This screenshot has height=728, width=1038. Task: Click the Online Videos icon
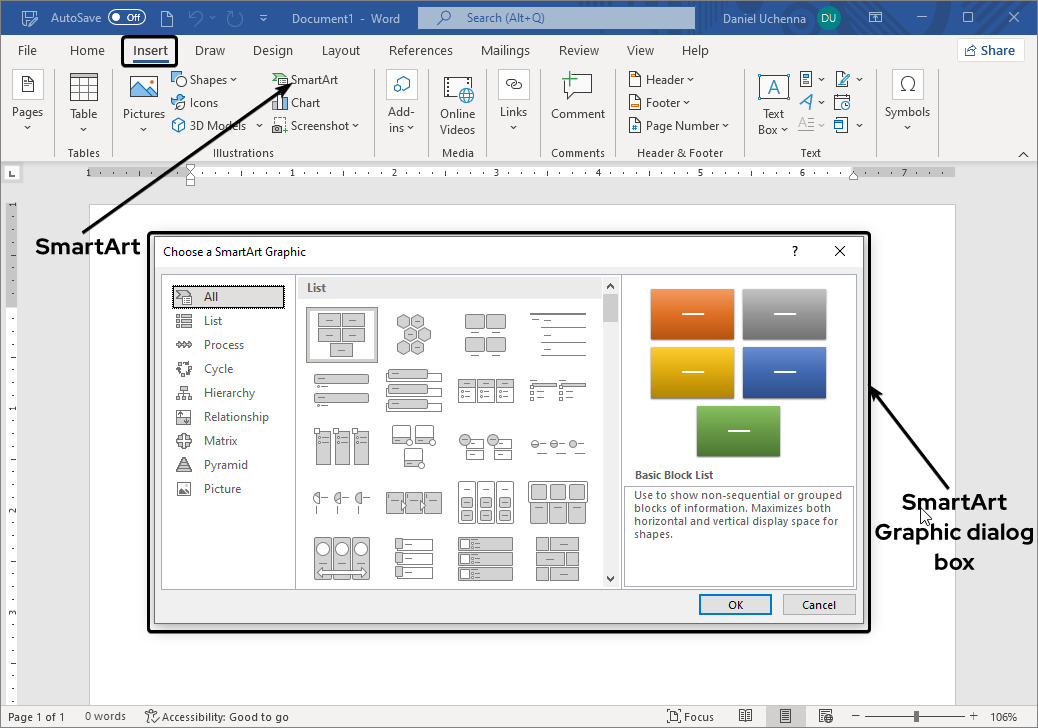click(457, 105)
